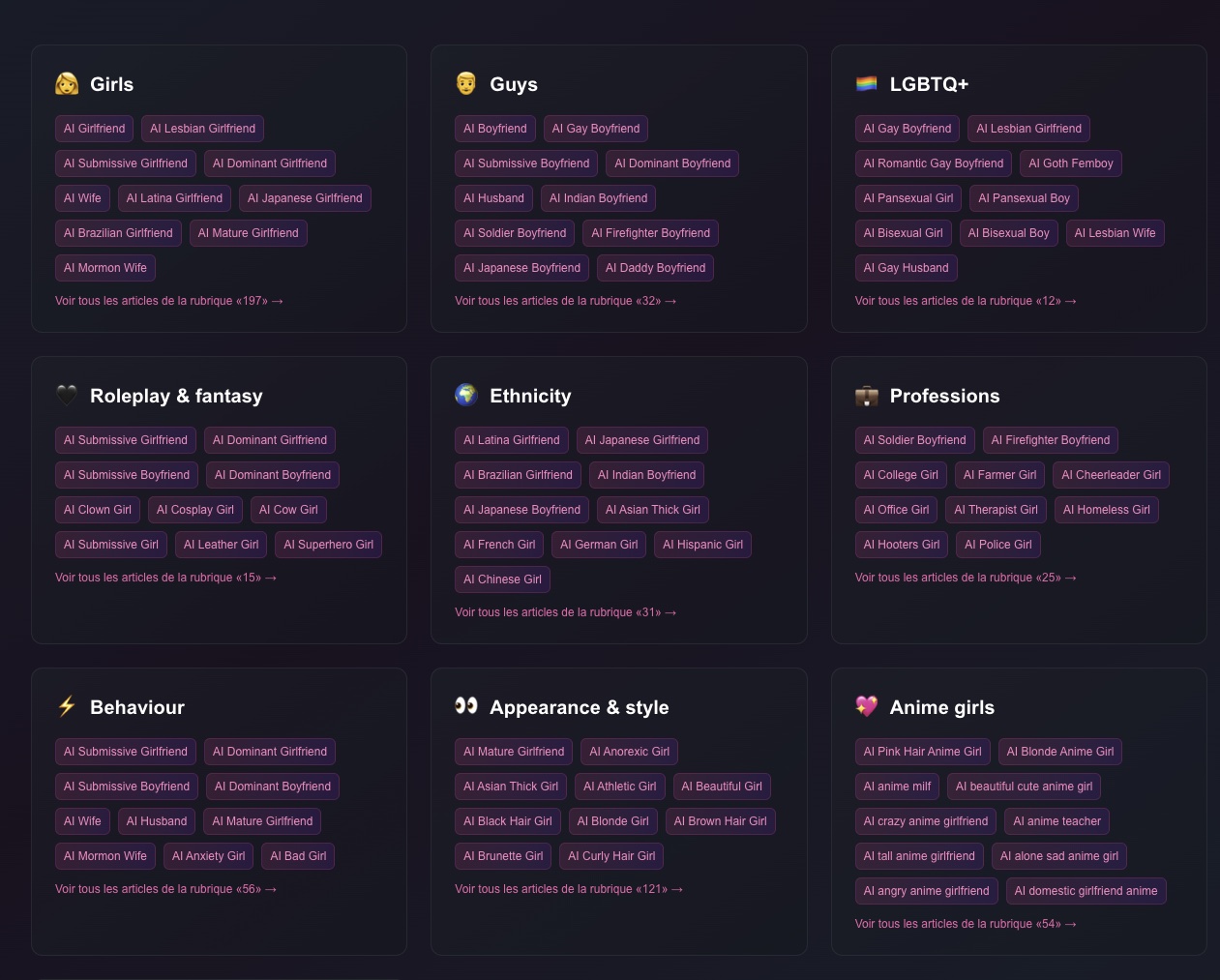Open the AI Therapist Girl tag
This screenshot has height=980, width=1220.
[996, 510]
